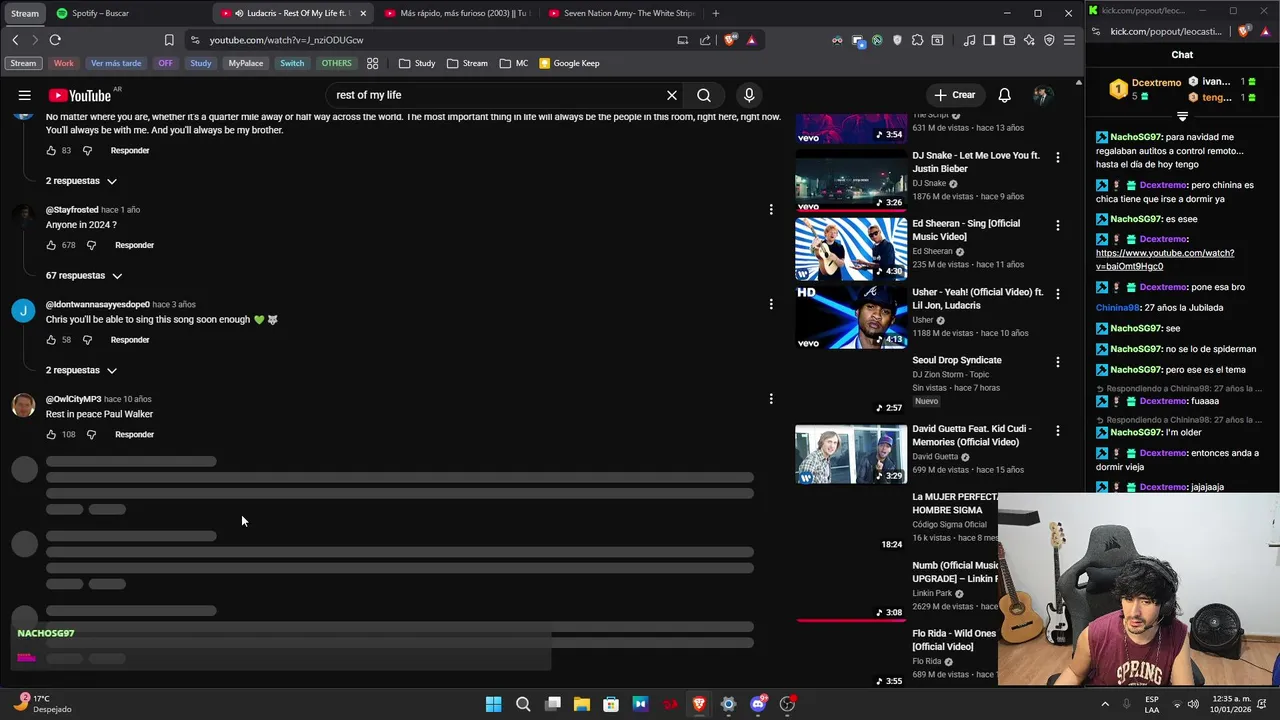Viewport: 1280px width, 720px height.
Task: Expand 2 replies under the 83-likes comment
Action: pos(81,181)
